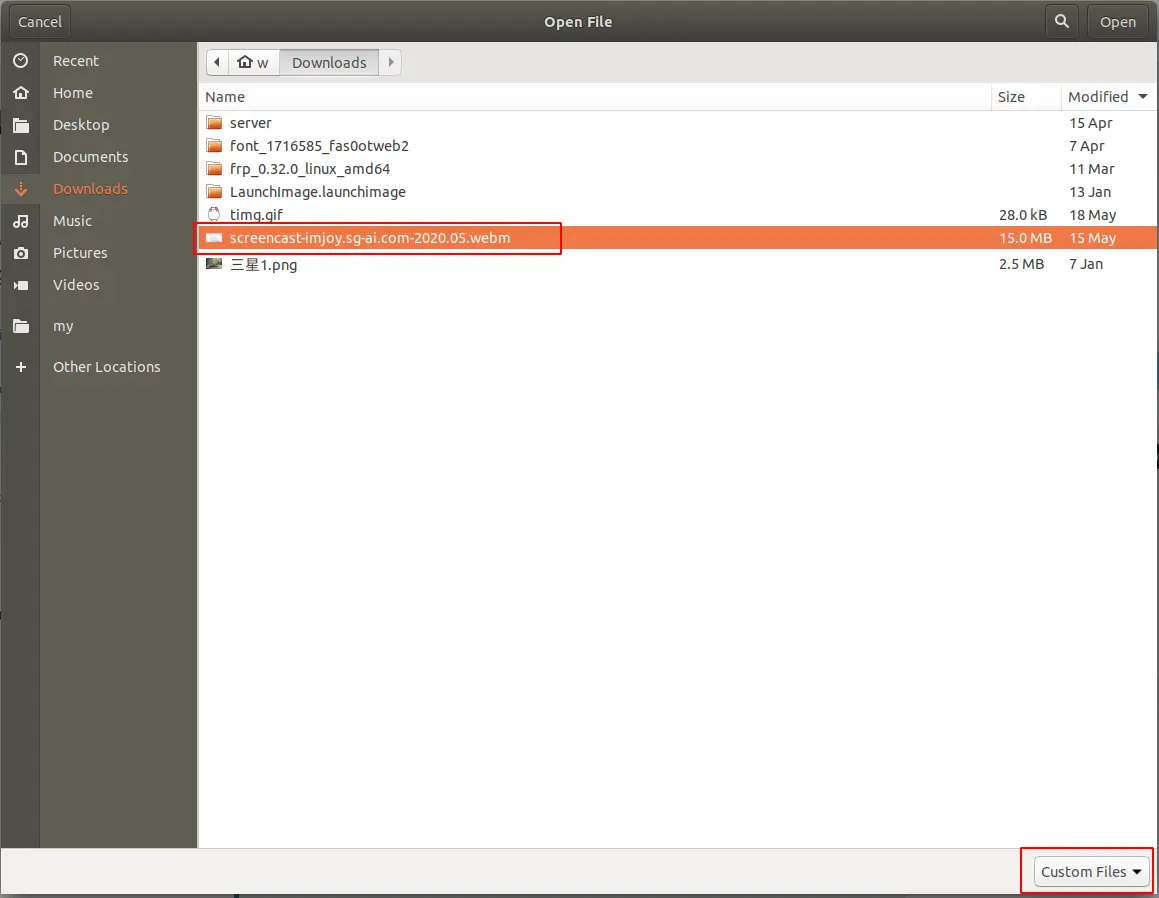Viewport: 1159px width, 898px height.
Task: Select the 三星1.png file name
Action: 263,264
